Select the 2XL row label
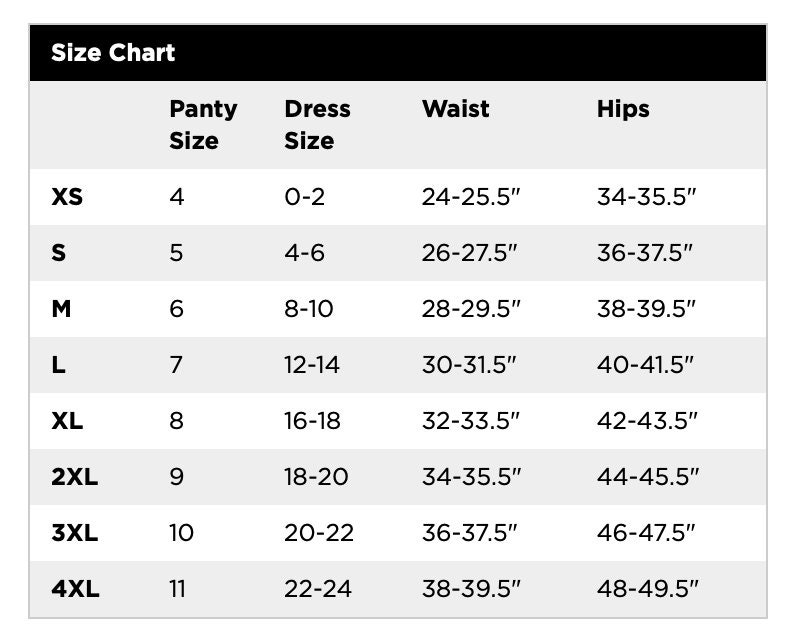Viewport: 800px width, 642px height. pyautogui.click(x=74, y=477)
